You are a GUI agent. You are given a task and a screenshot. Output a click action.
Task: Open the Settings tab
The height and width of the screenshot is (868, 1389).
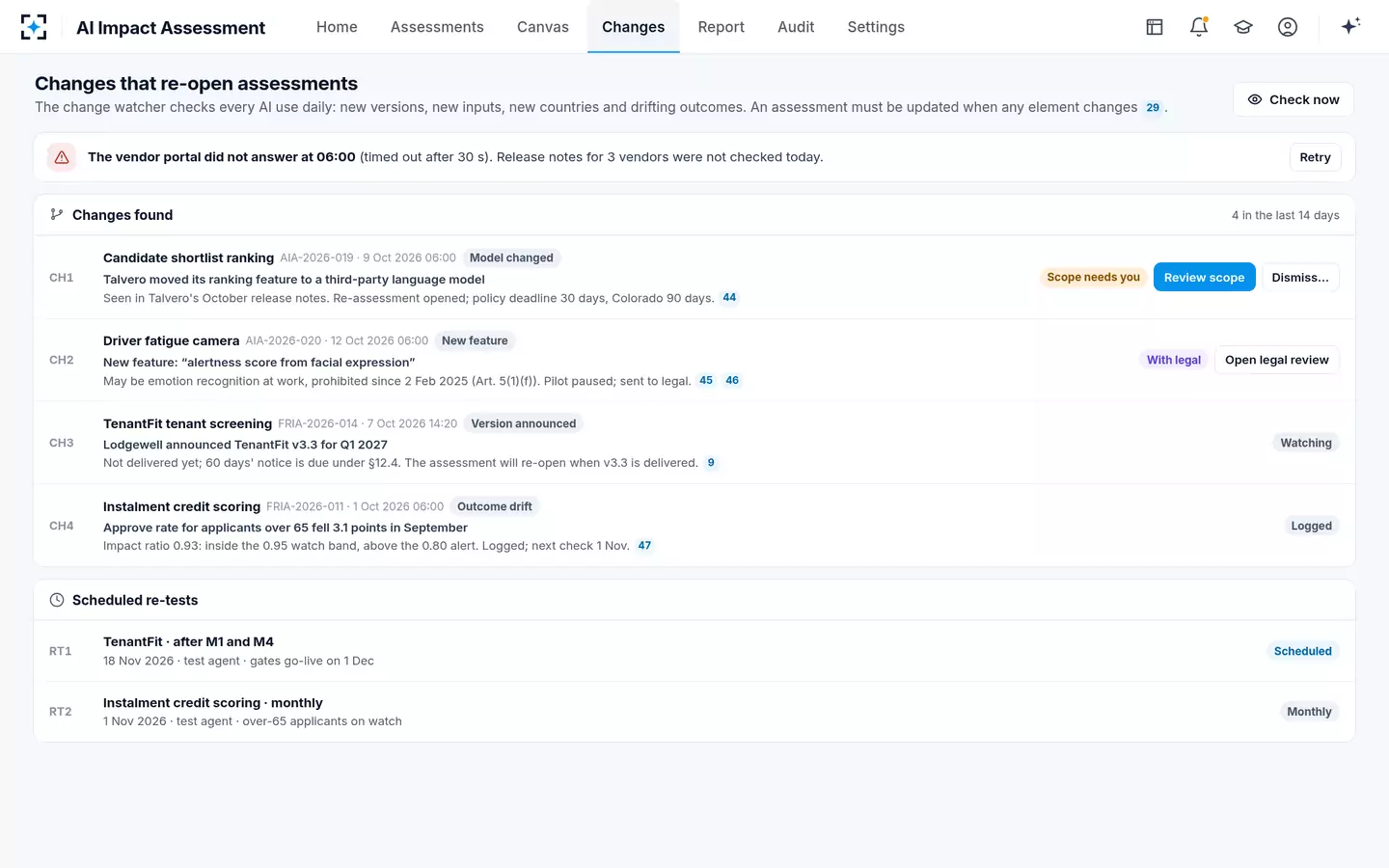[x=876, y=27]
